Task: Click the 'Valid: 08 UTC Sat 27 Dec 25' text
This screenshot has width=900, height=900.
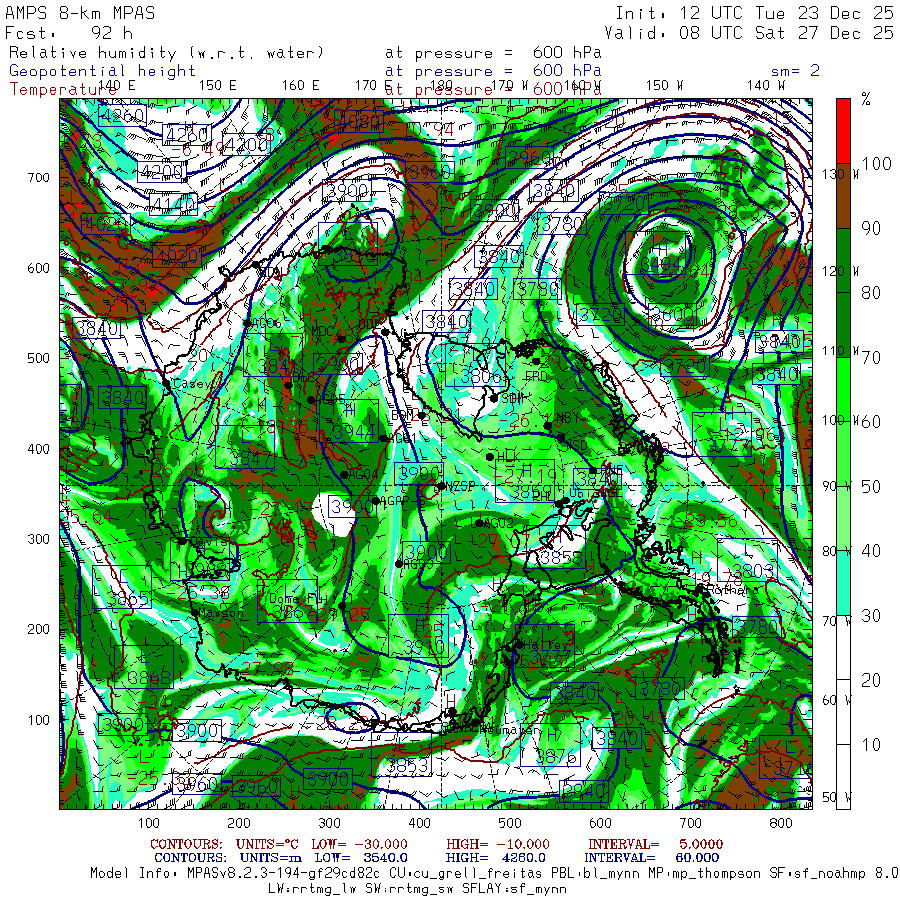Action: [754, 32]
